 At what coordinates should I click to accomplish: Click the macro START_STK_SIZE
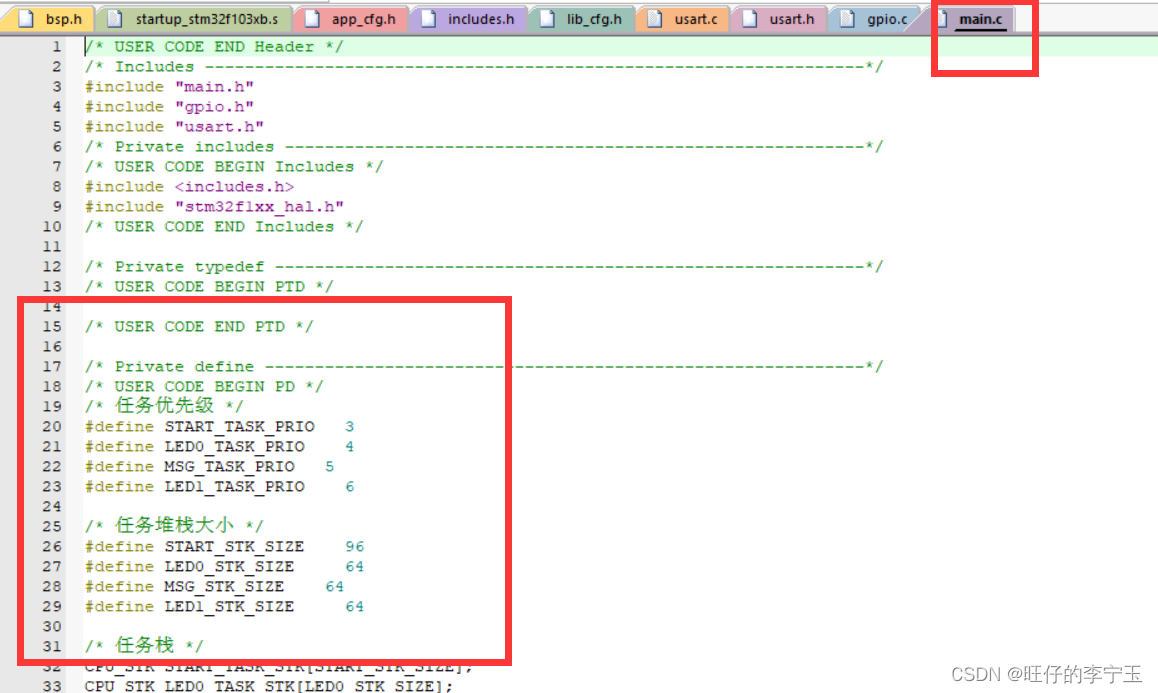pyautogui.click(x=234, y=546)
